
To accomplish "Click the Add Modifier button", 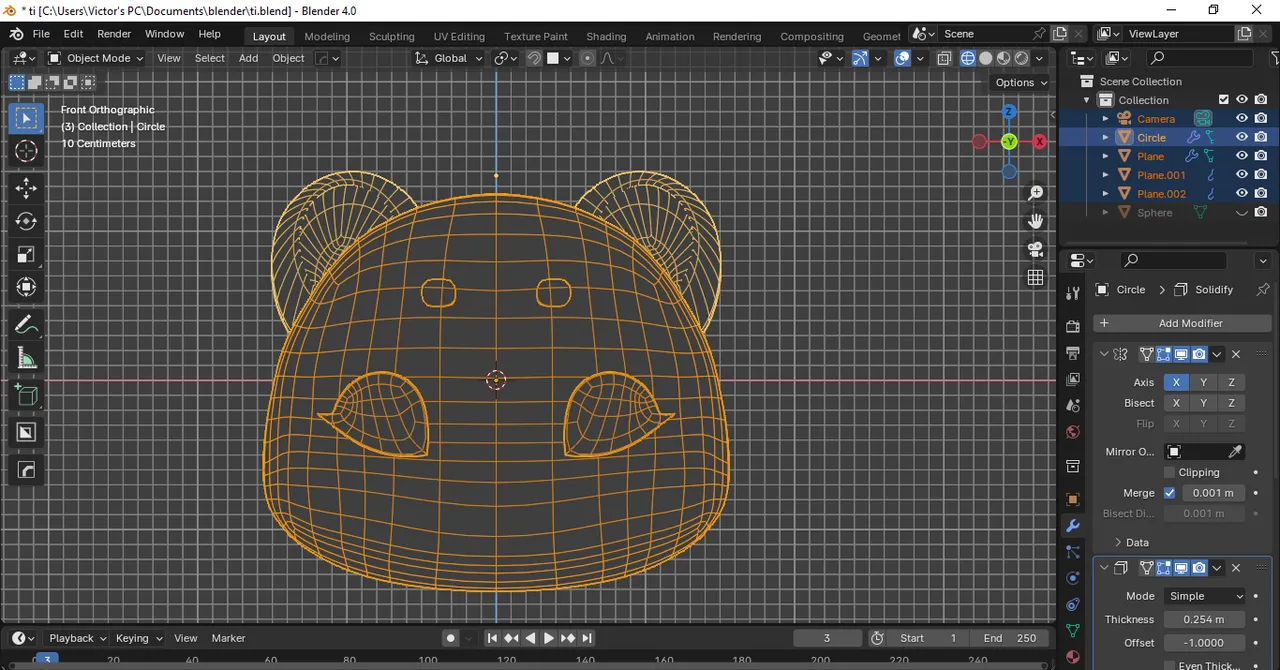I will (1182, 323).
